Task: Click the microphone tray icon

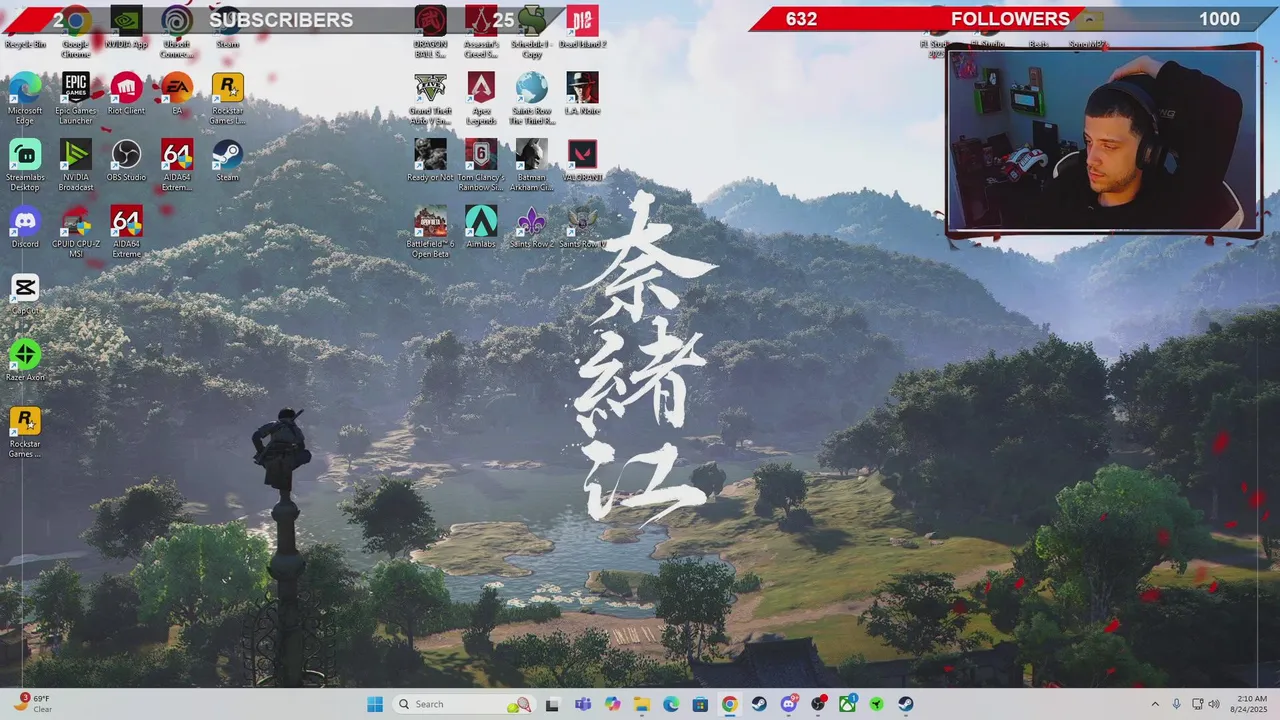Action: pyautogui.click(x=1177, y=704)
